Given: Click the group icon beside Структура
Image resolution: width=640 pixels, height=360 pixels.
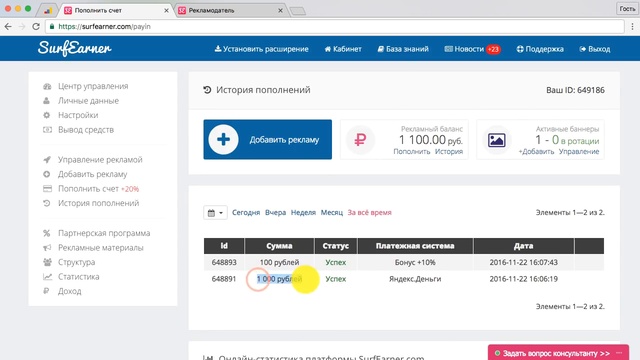Looking at the screenshot, I should (47, 262).
